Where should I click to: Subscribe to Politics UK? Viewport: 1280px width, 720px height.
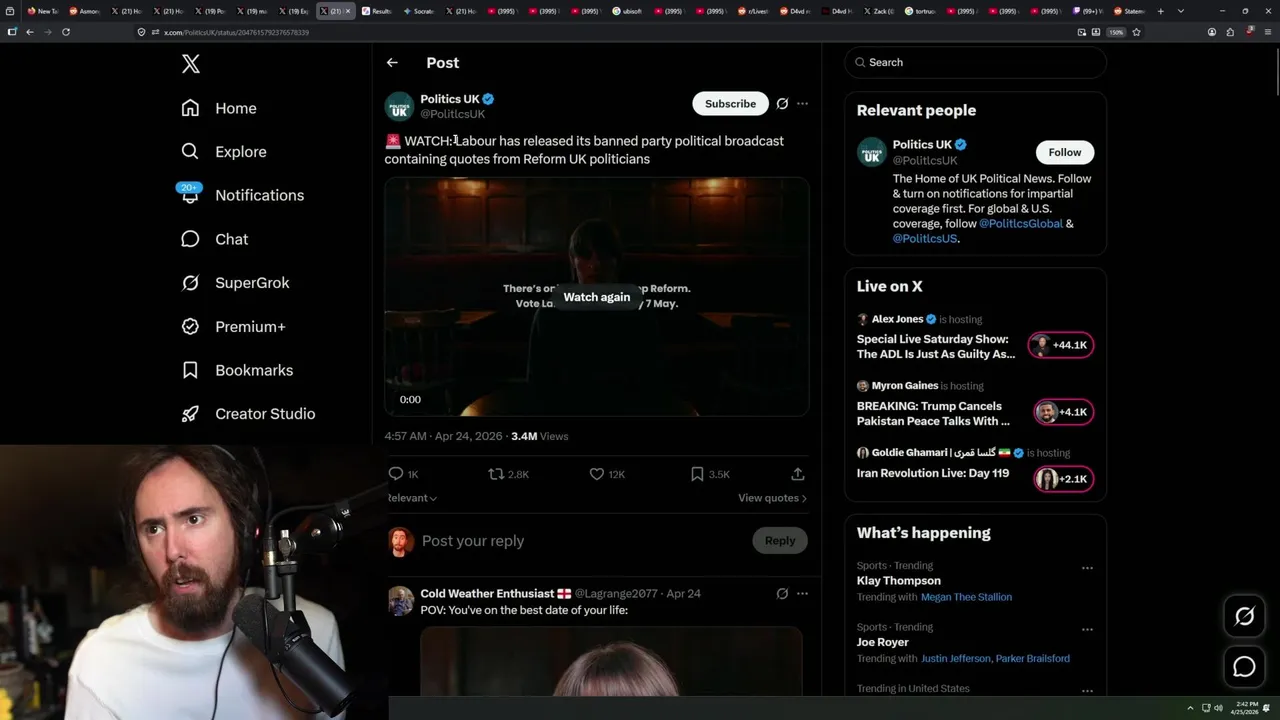[x=730, y=103]
